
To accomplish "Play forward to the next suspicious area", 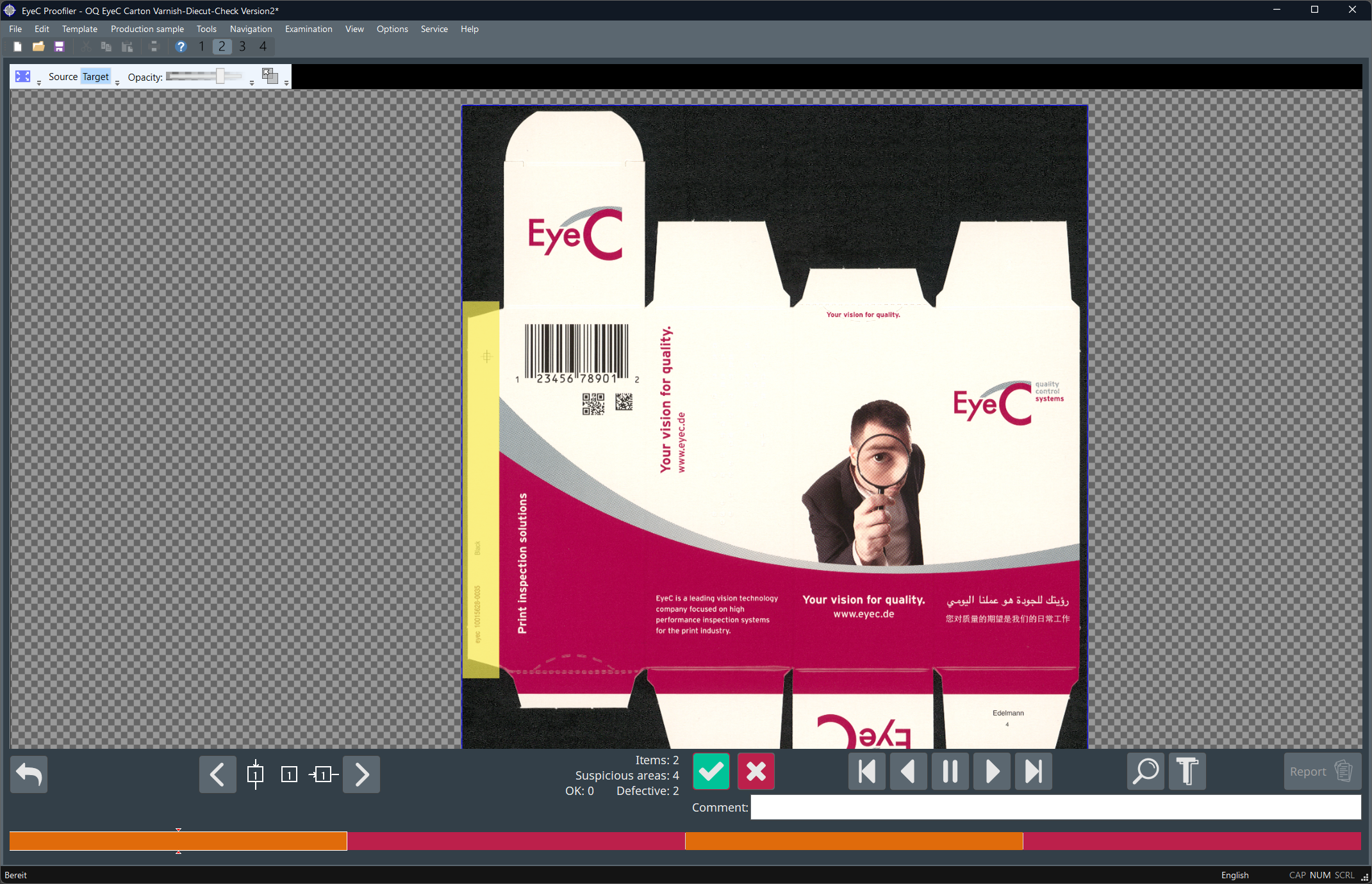I will (x=992, y=771).
